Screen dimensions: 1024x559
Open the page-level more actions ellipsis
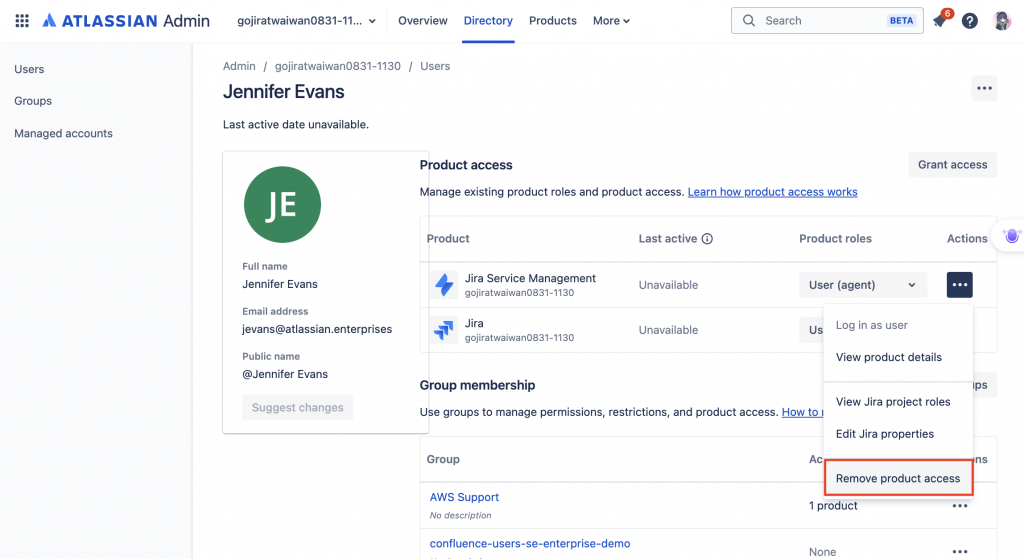point(984,89)
